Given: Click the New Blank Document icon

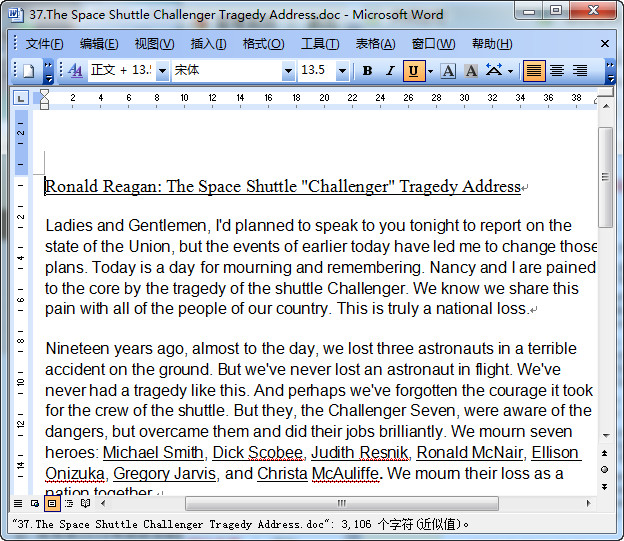Looking at the screenshot, I should pos(29,71).
